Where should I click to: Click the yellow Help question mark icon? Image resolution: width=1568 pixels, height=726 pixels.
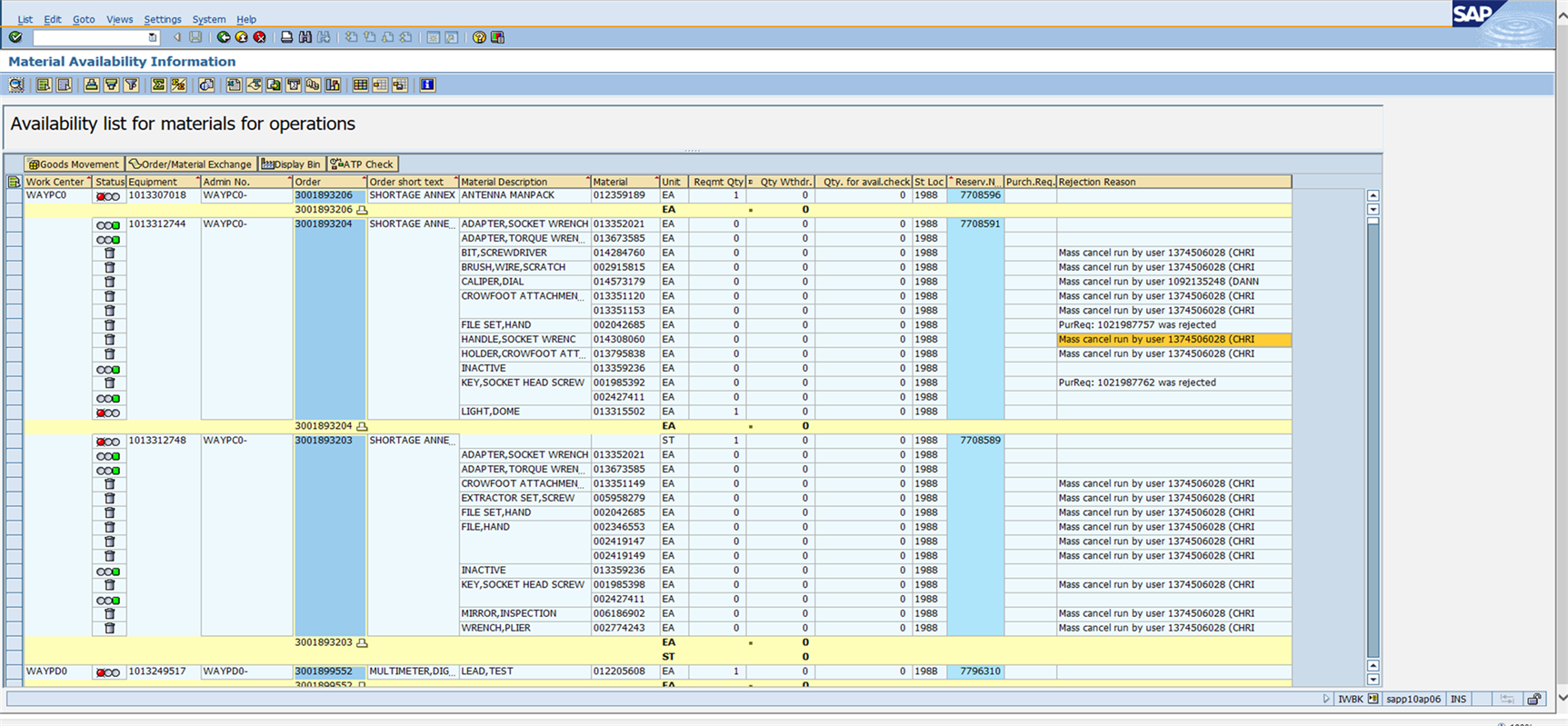479,37
